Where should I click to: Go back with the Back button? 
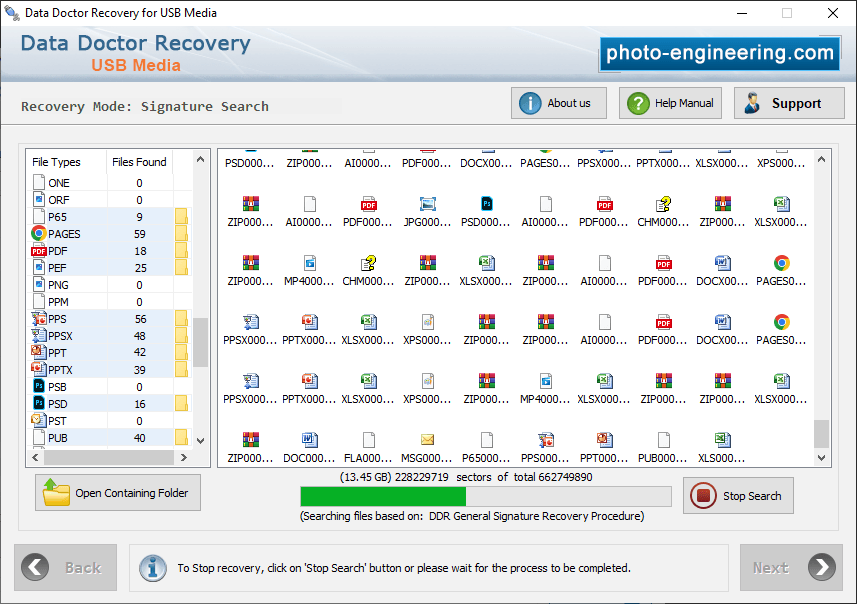(66, 567)
